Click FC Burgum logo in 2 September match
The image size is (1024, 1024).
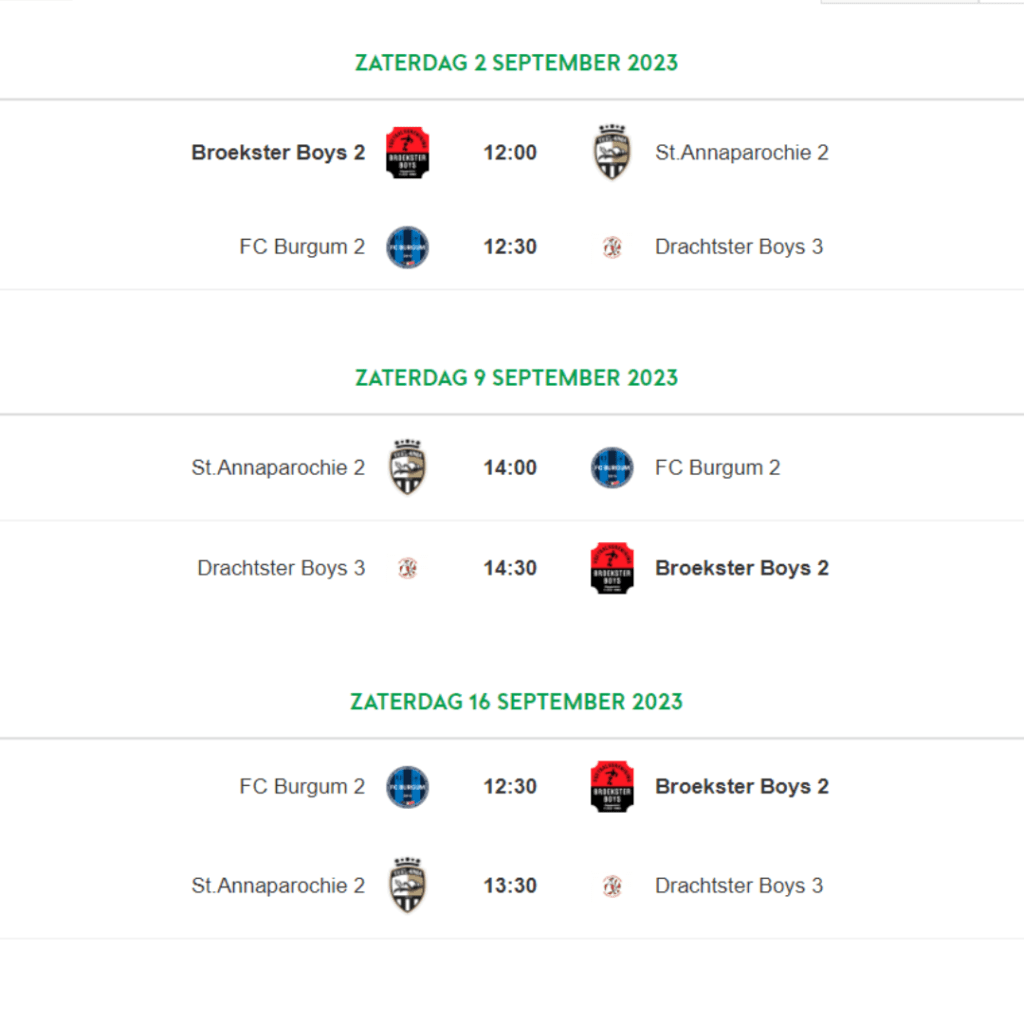coord(408,248)
